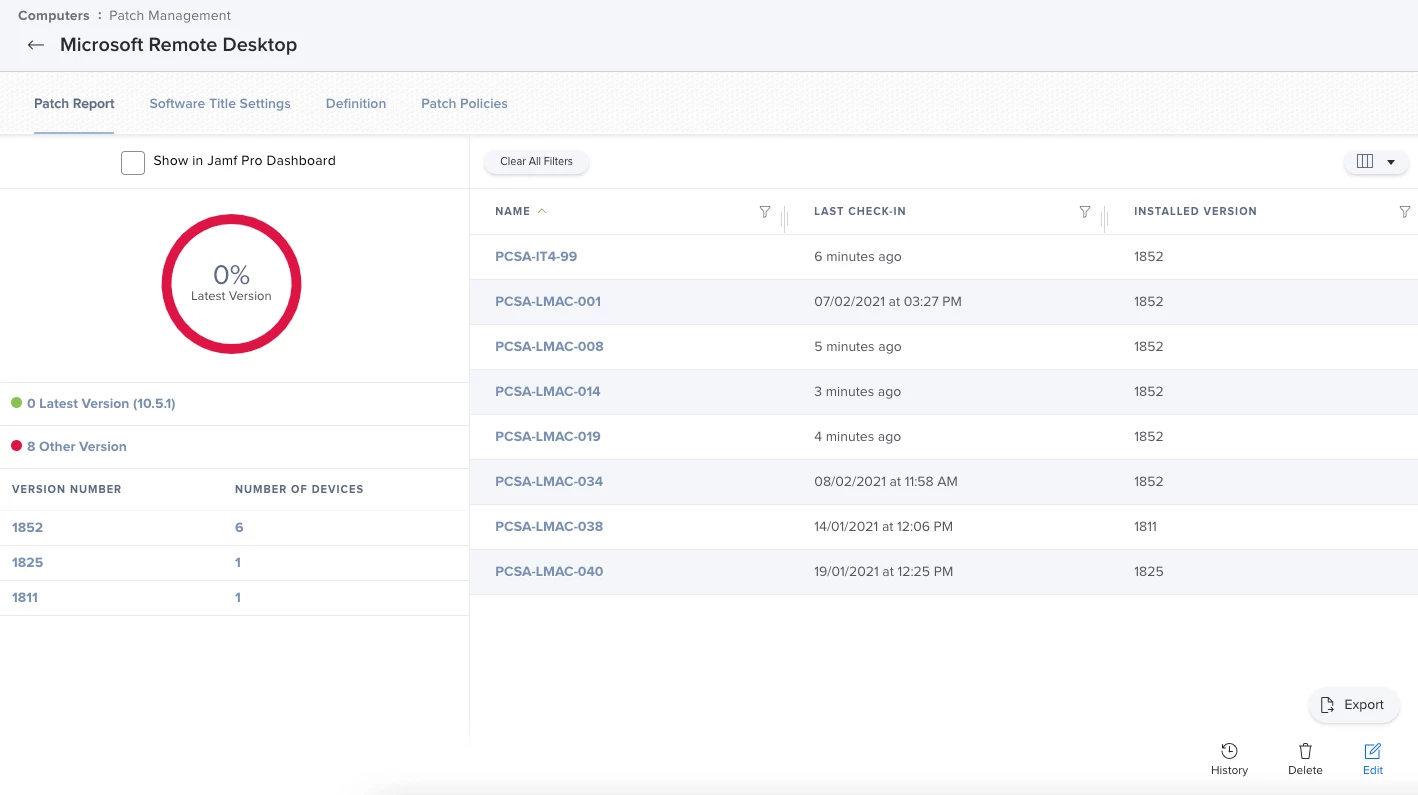This screenshot has height=795, width=1418.
Task: Click the Clear All Filters button
Action: [536, 162]
